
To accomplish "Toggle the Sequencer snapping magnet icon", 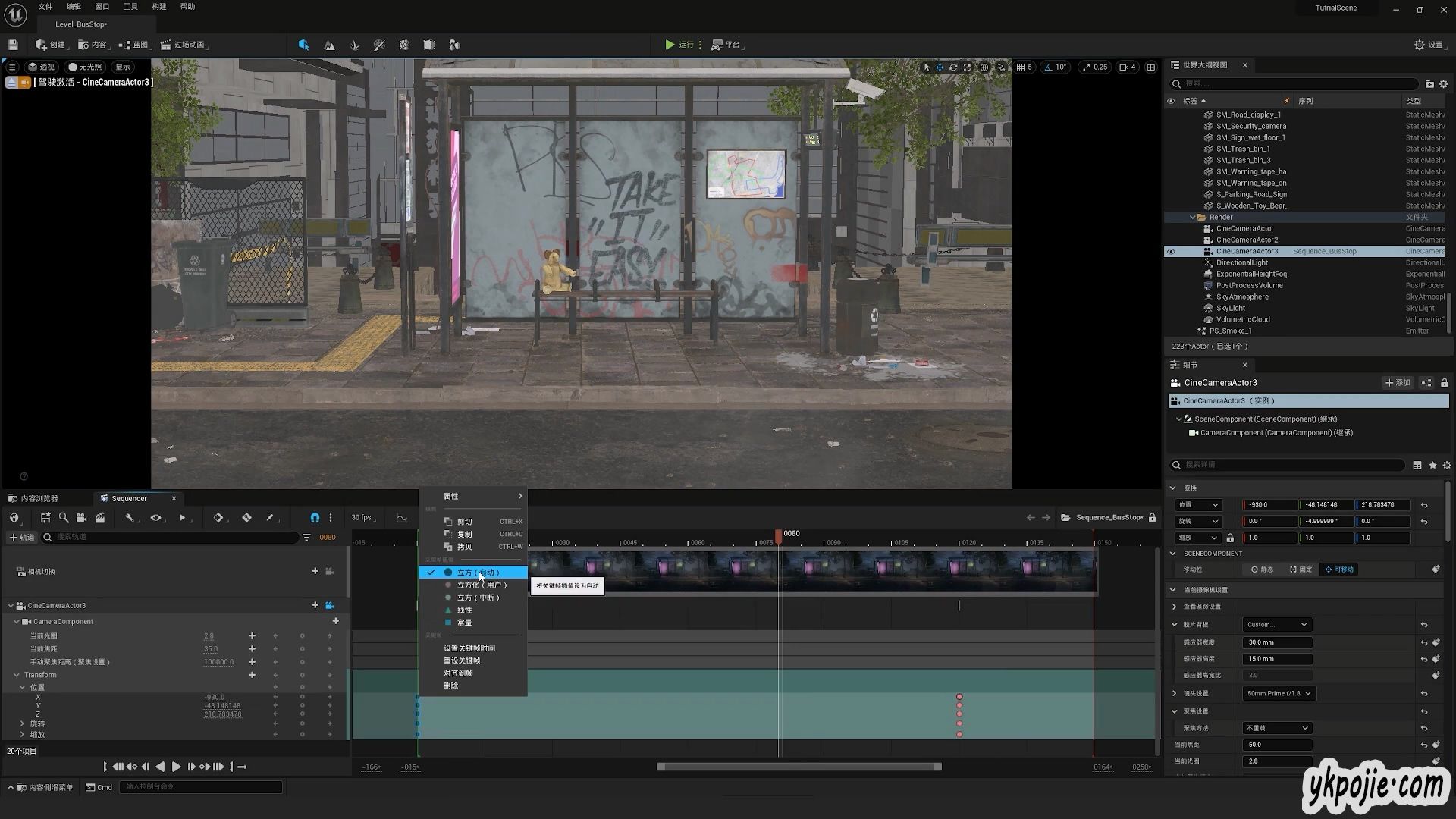I will tap(315, 518).
